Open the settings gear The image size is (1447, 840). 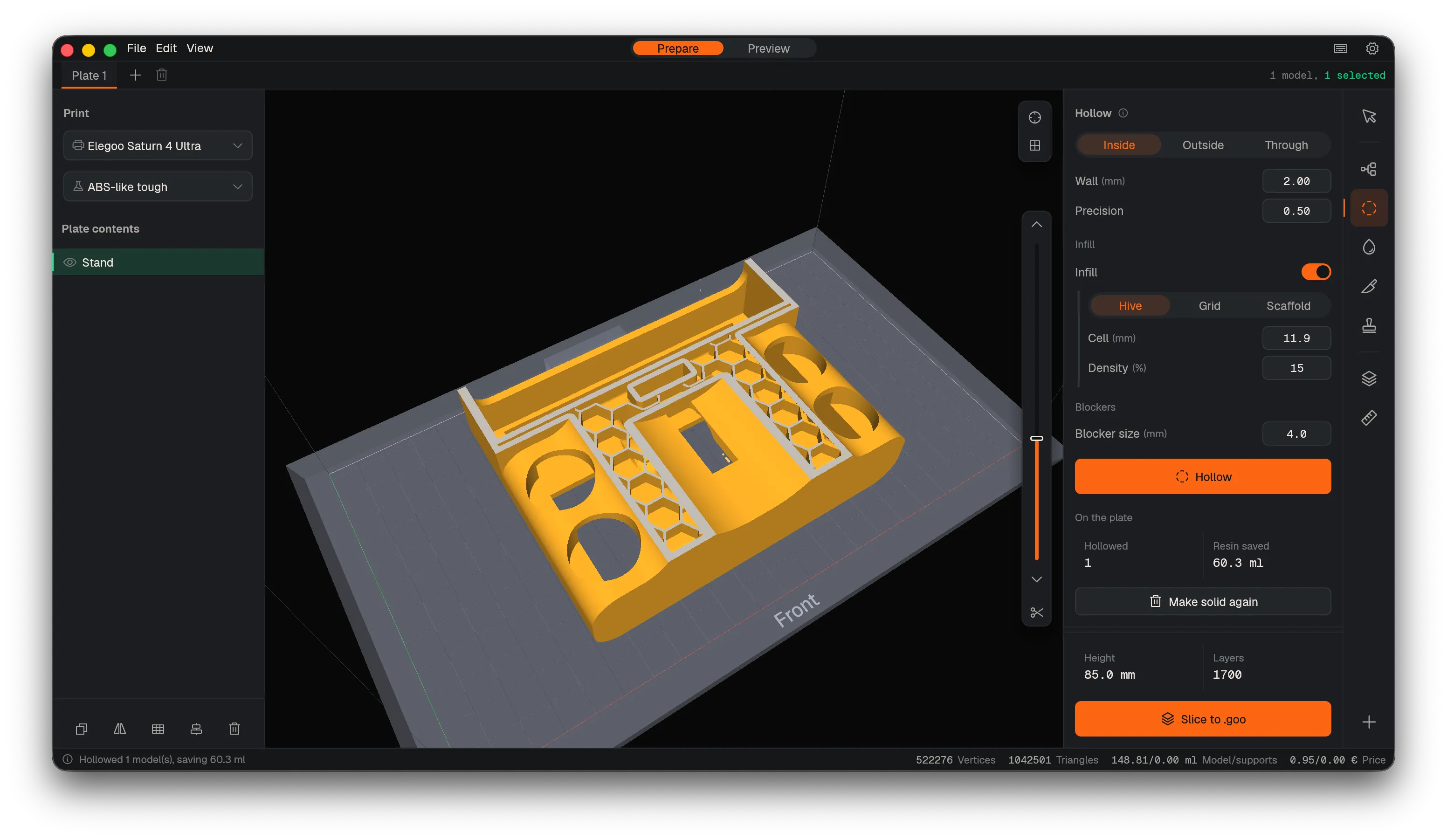click(x=1372, y=48)
